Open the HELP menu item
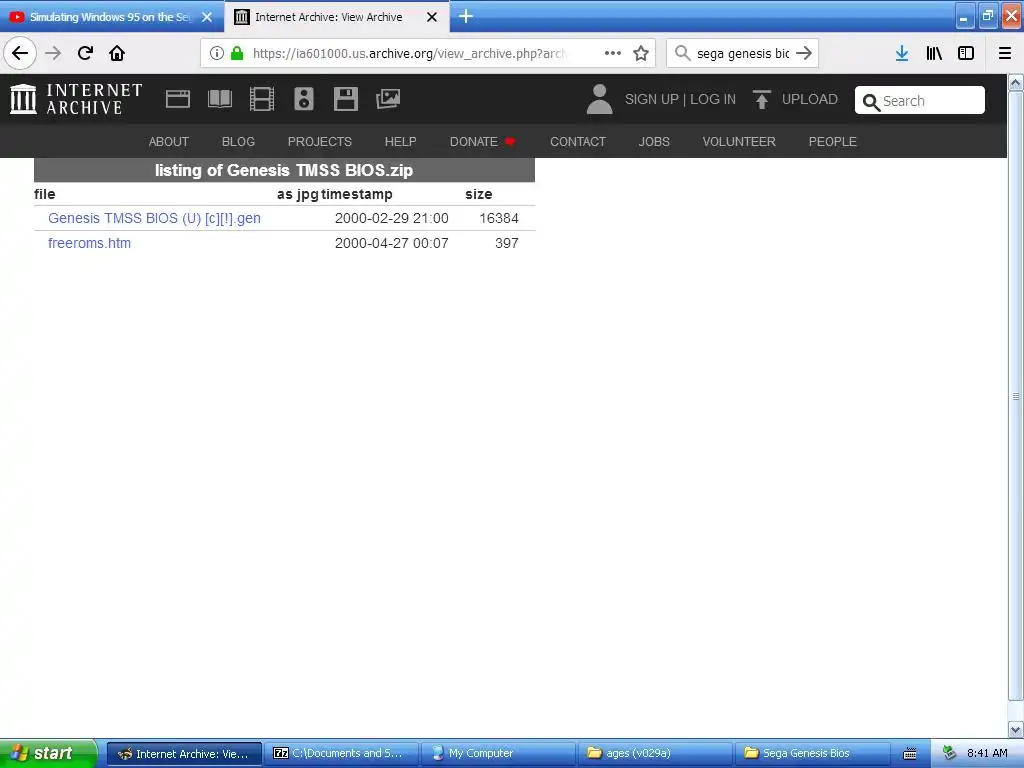The height and width of the screenshot is (768, 1024). tap(400, 142)
